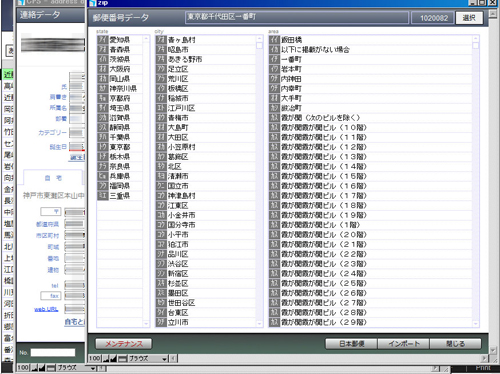This screenshot has height=374, width=500.
Task: Click the 選択 button
Action: point(469,18)
